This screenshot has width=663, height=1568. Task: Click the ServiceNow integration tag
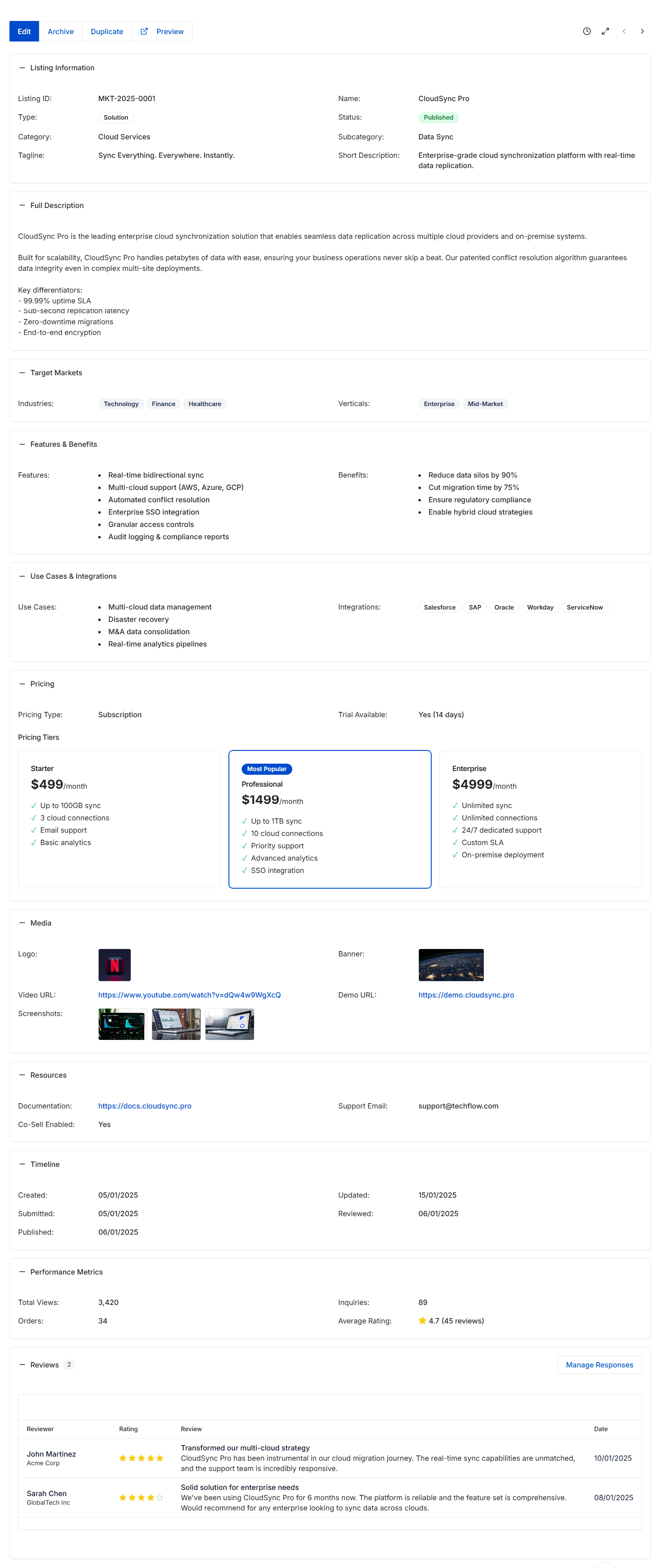click(584, 607)
